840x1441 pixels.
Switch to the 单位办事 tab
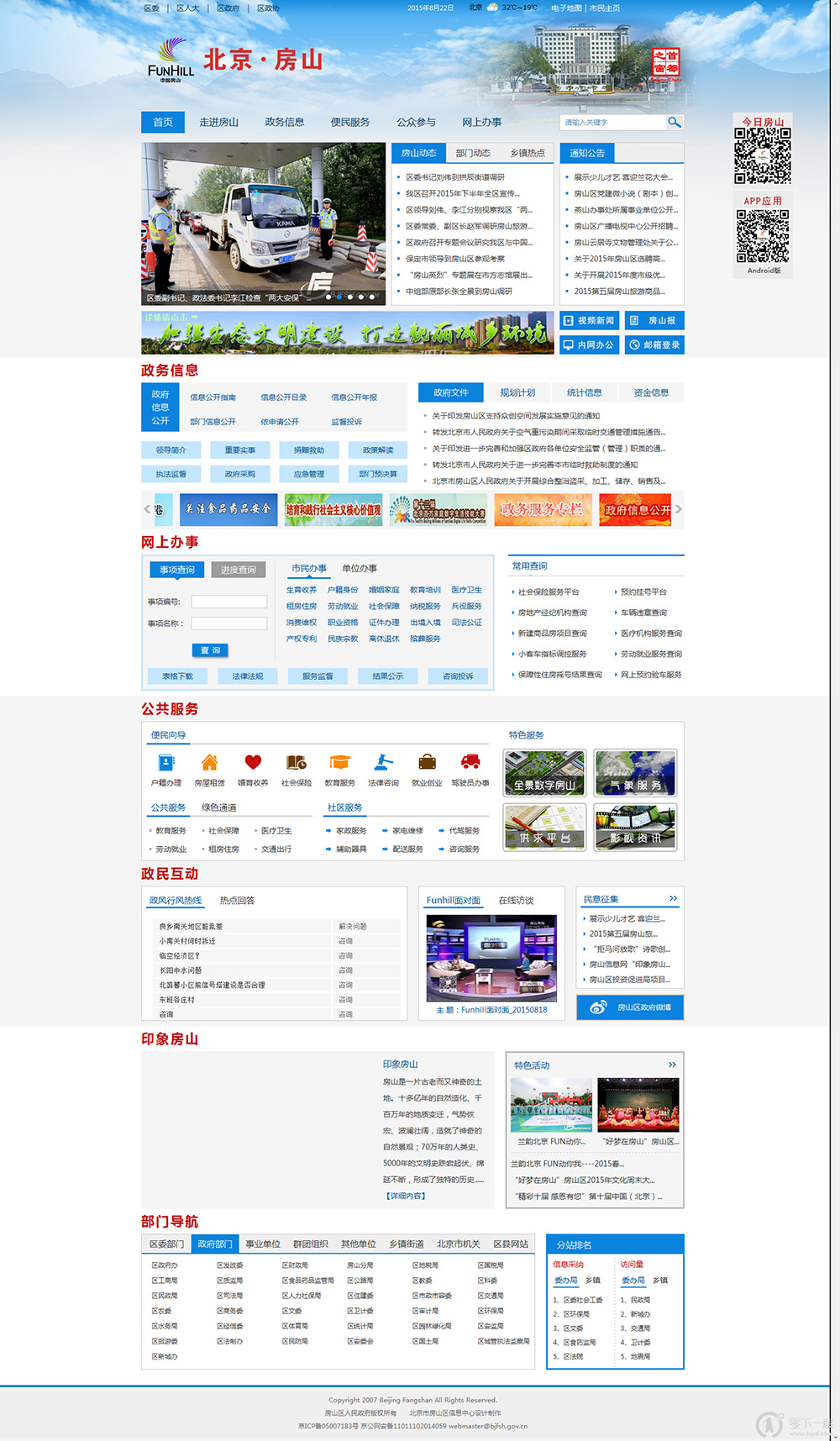pos(360,568)
